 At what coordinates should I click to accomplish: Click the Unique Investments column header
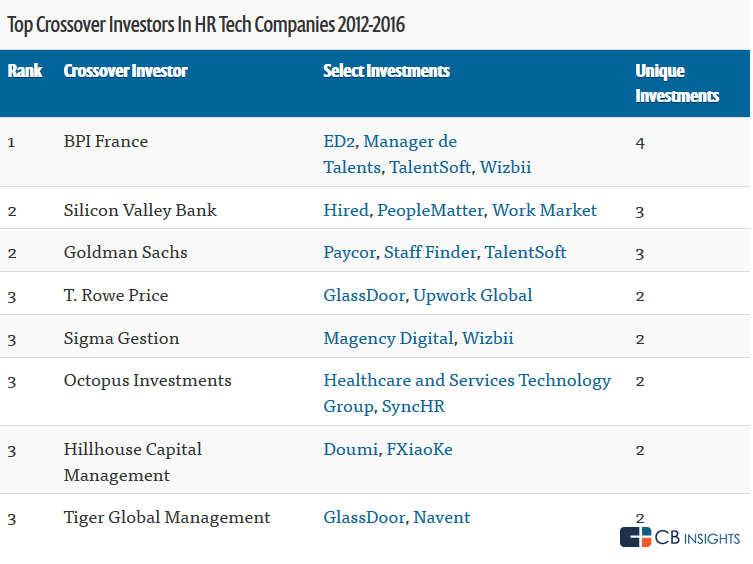(677, 84)
